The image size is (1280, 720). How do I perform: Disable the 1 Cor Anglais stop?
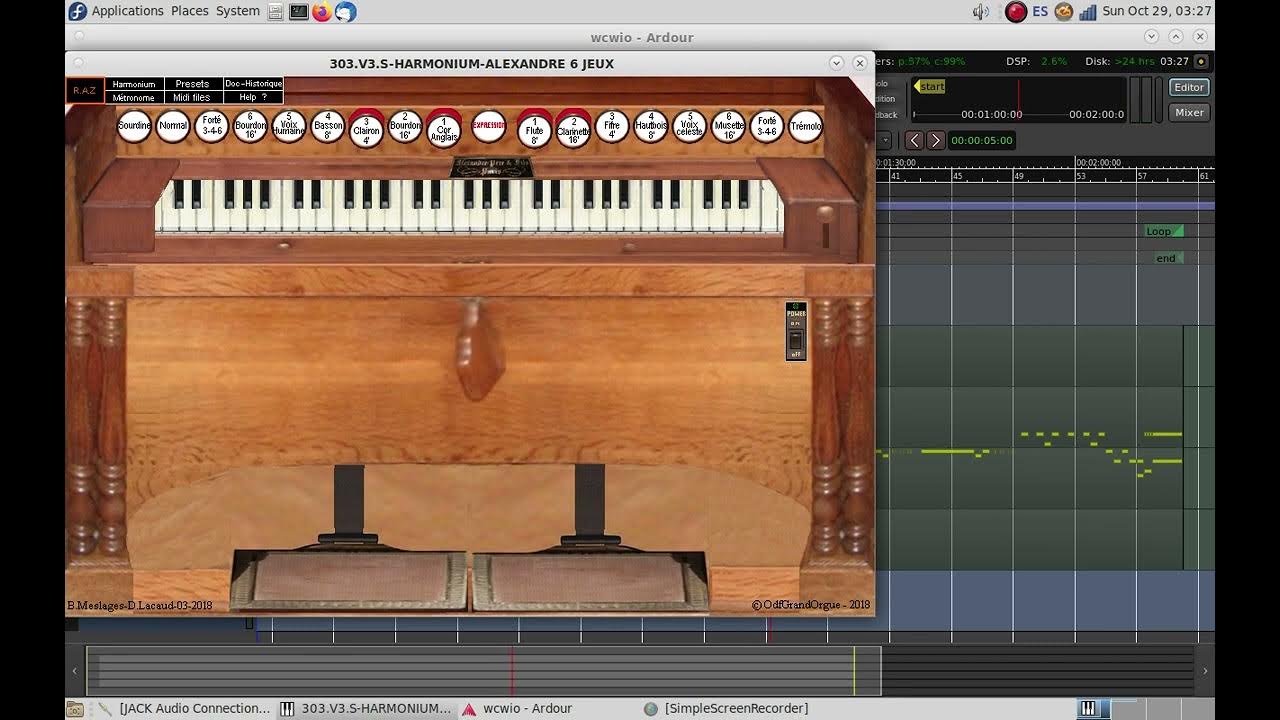(444, 129)
